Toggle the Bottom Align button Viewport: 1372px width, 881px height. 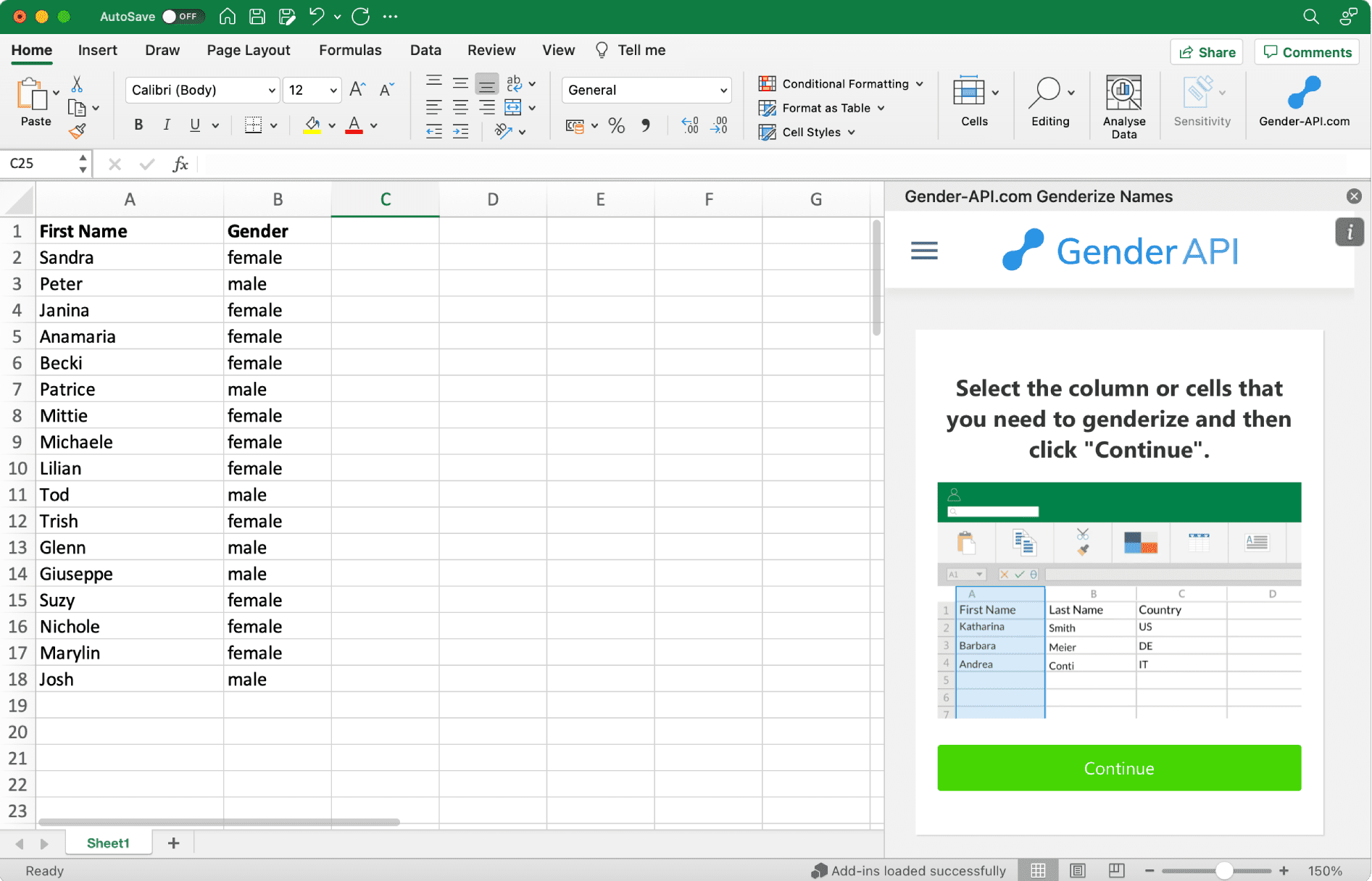tap(487, 84)
